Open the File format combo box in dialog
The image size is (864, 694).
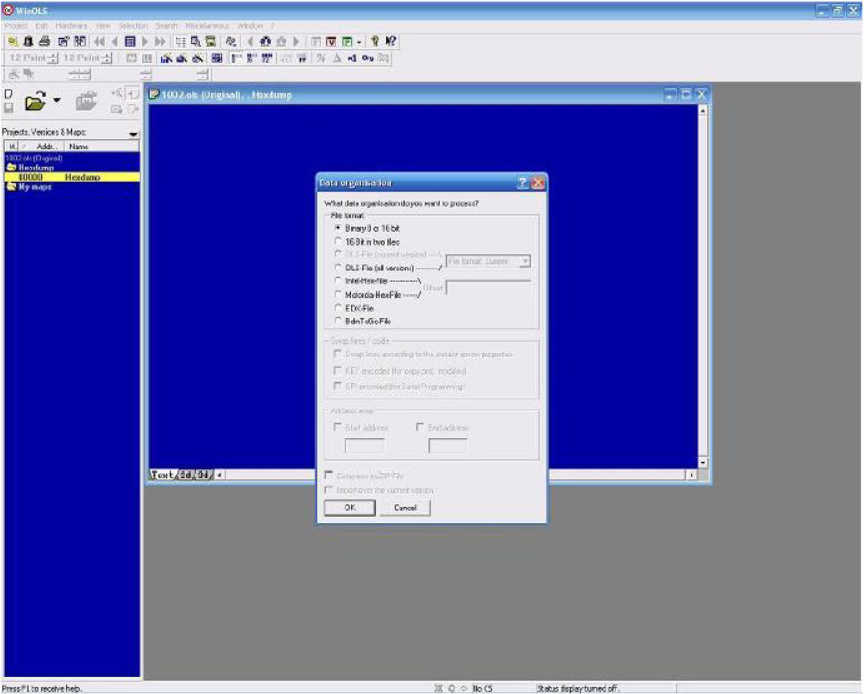pos(488,261)
